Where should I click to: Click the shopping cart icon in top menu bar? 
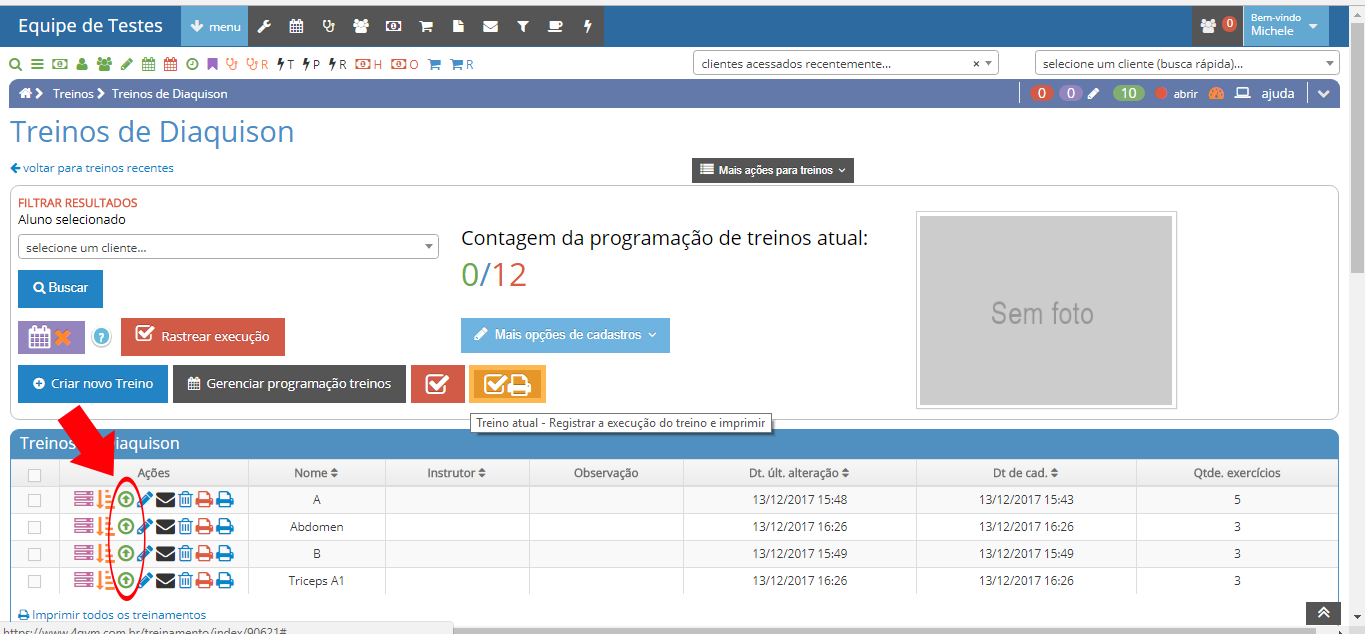[425, 26]
